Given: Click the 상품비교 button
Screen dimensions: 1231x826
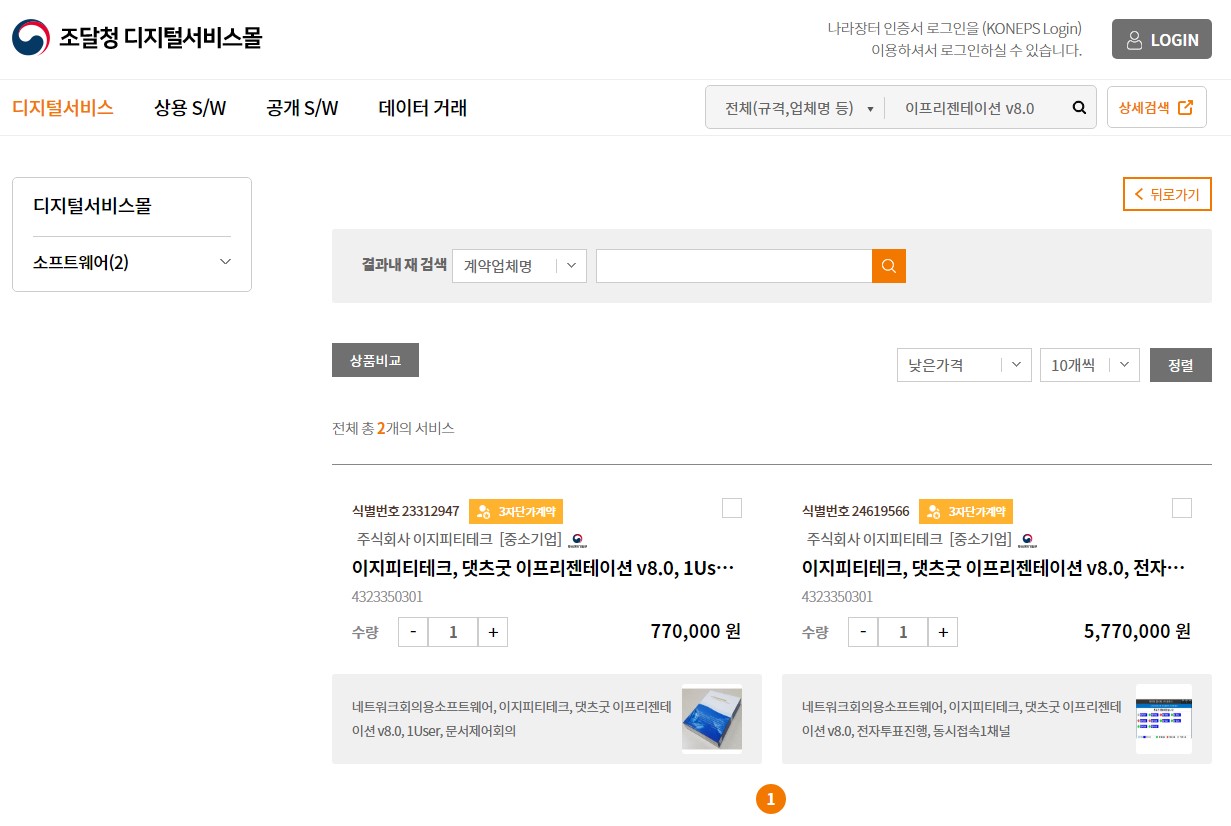Looking at the screenshot, I should [375, 360].
